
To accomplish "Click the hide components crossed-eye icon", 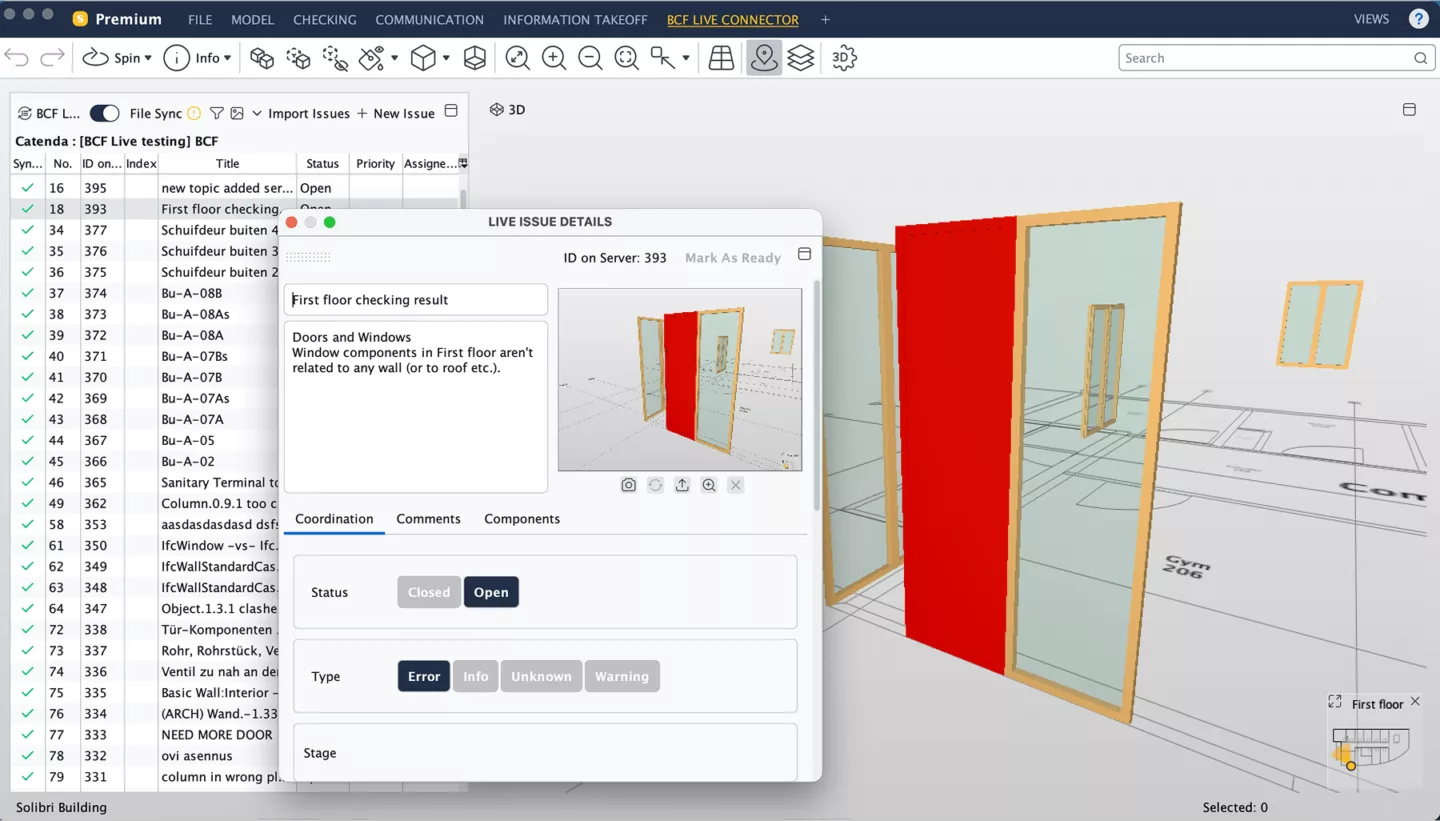I will pos(335,58).
